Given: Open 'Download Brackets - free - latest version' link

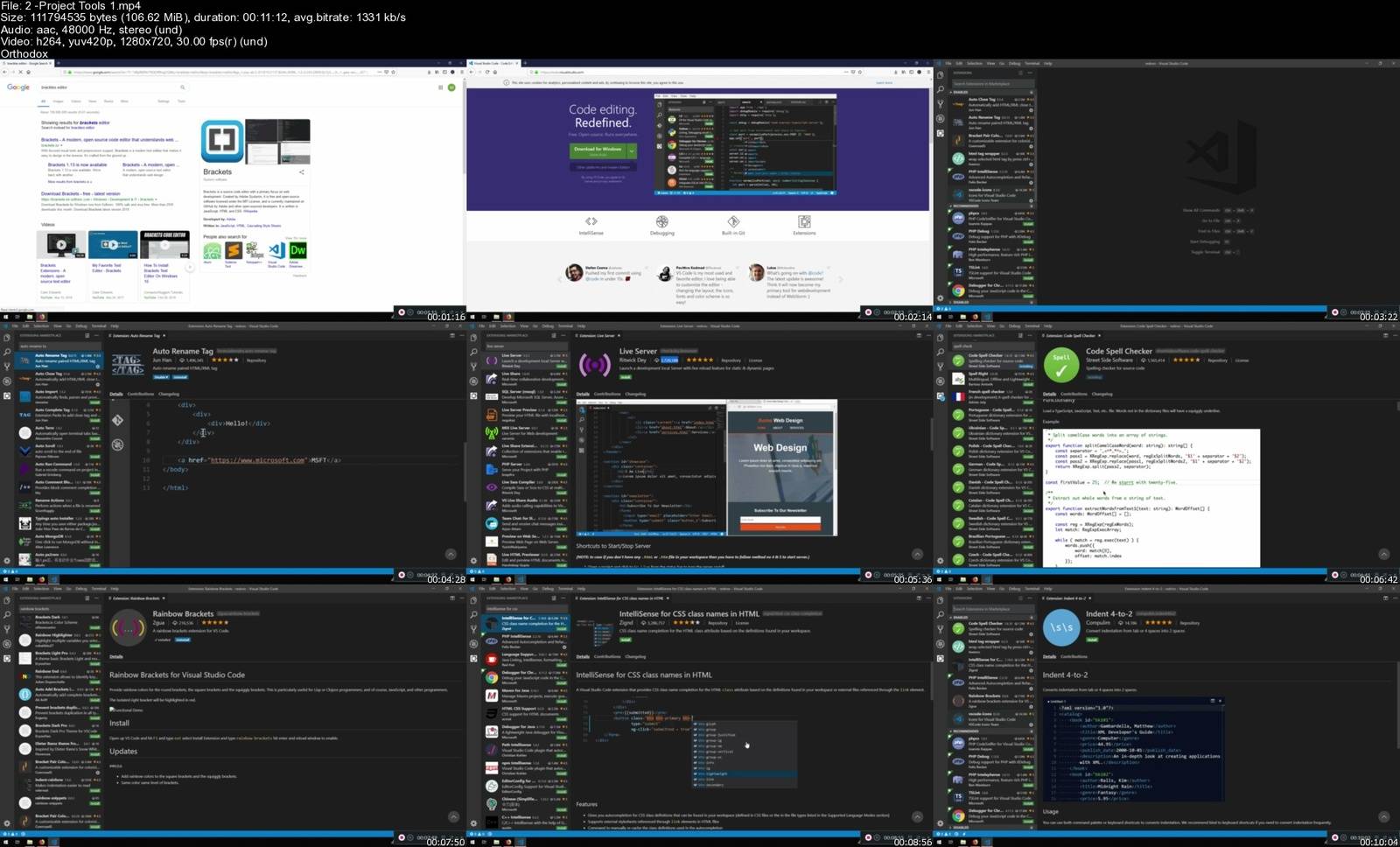Looking at the screenshot, I should [x=80, y=194].
